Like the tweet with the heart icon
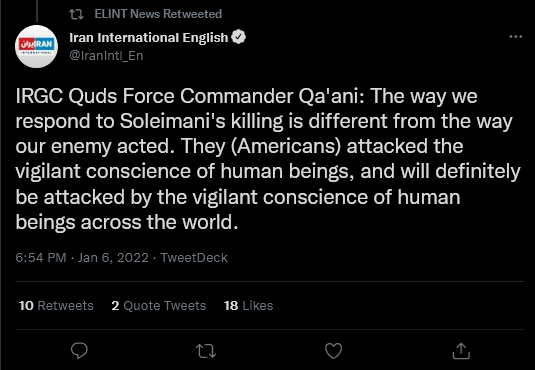Screen dimensions: 535x370 click(333, 351)
